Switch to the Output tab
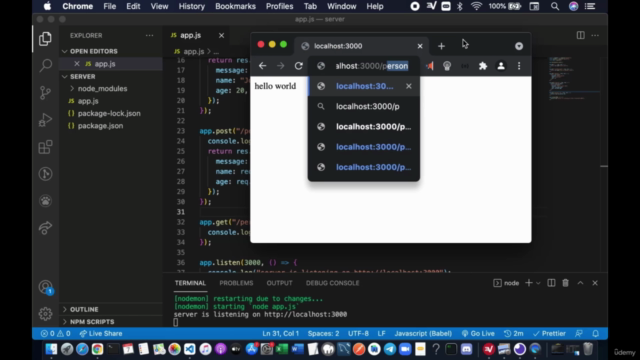This screenshot has height=360, width=640. click(x=279, y=283)
